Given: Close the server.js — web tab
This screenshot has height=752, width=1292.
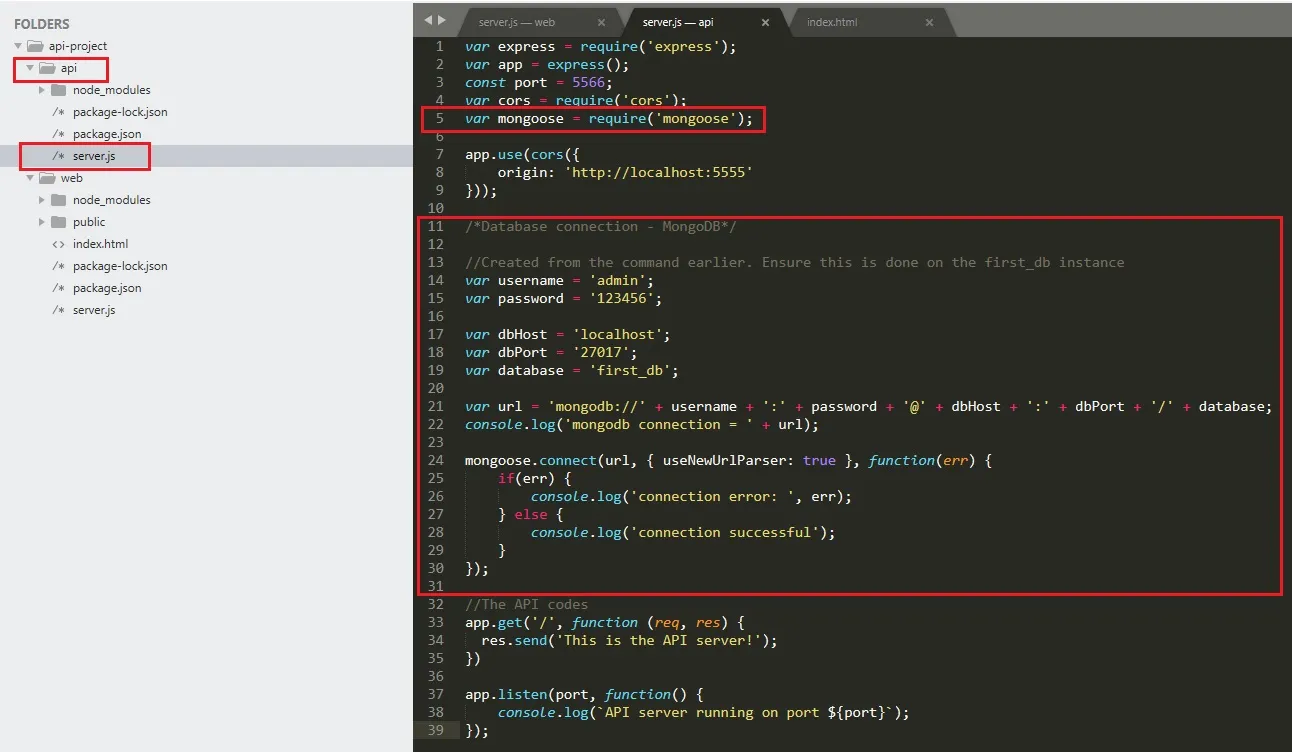Looking at the screenshot, I should point(601,22).
